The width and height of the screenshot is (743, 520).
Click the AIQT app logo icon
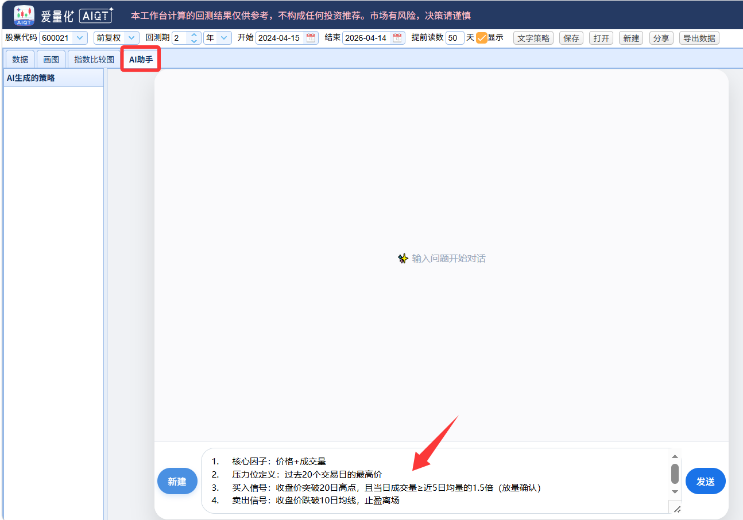[x=24, y=15]
